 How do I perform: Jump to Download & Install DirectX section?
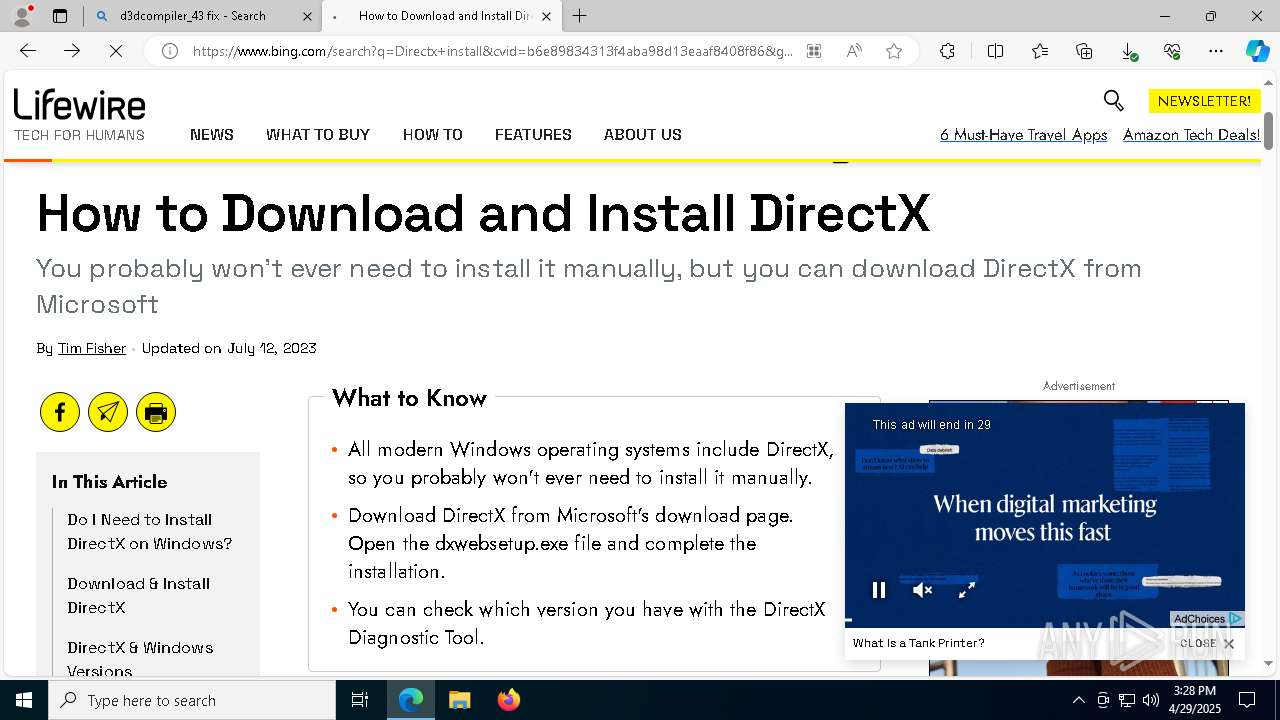click(139, 596)
